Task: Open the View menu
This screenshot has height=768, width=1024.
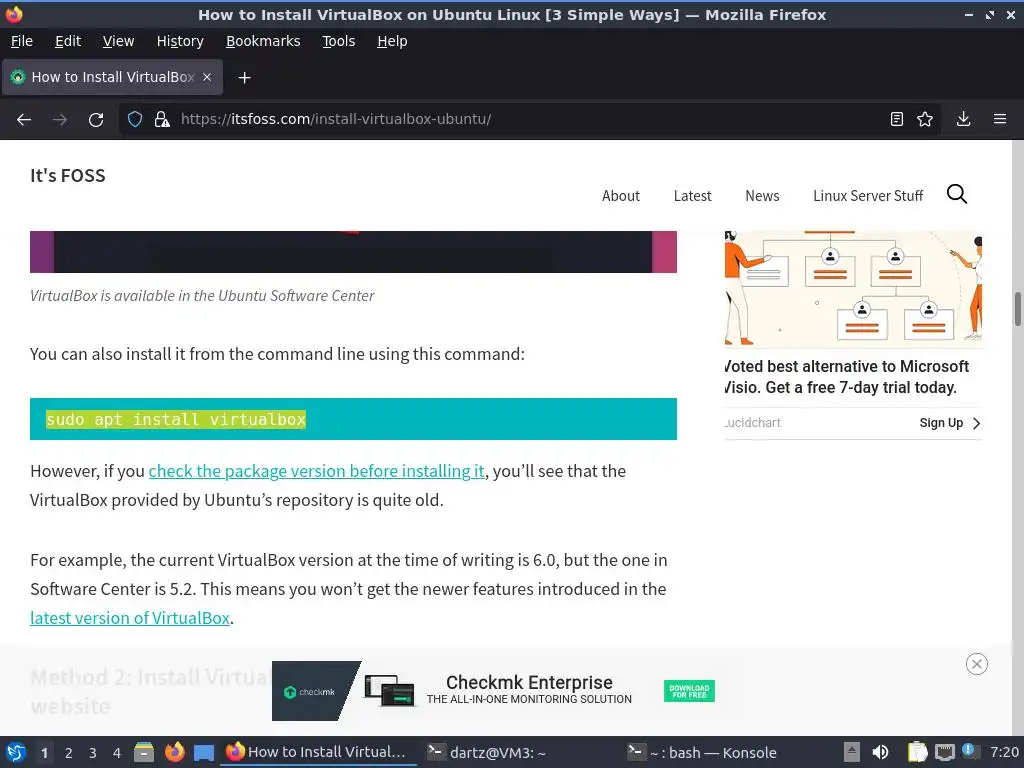Action: [118, 41]
